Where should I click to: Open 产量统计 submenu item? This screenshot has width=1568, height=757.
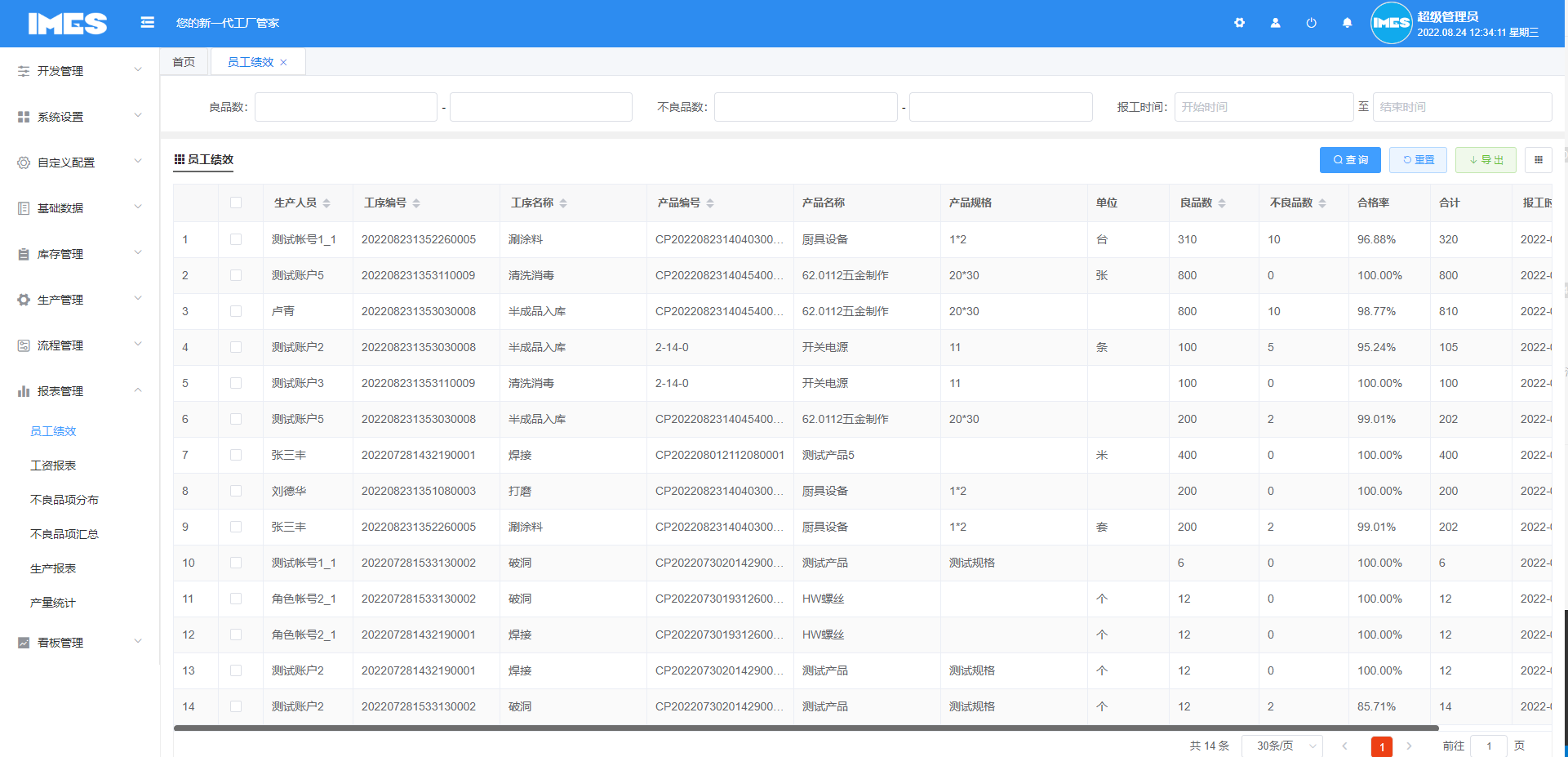pos(53,603)
